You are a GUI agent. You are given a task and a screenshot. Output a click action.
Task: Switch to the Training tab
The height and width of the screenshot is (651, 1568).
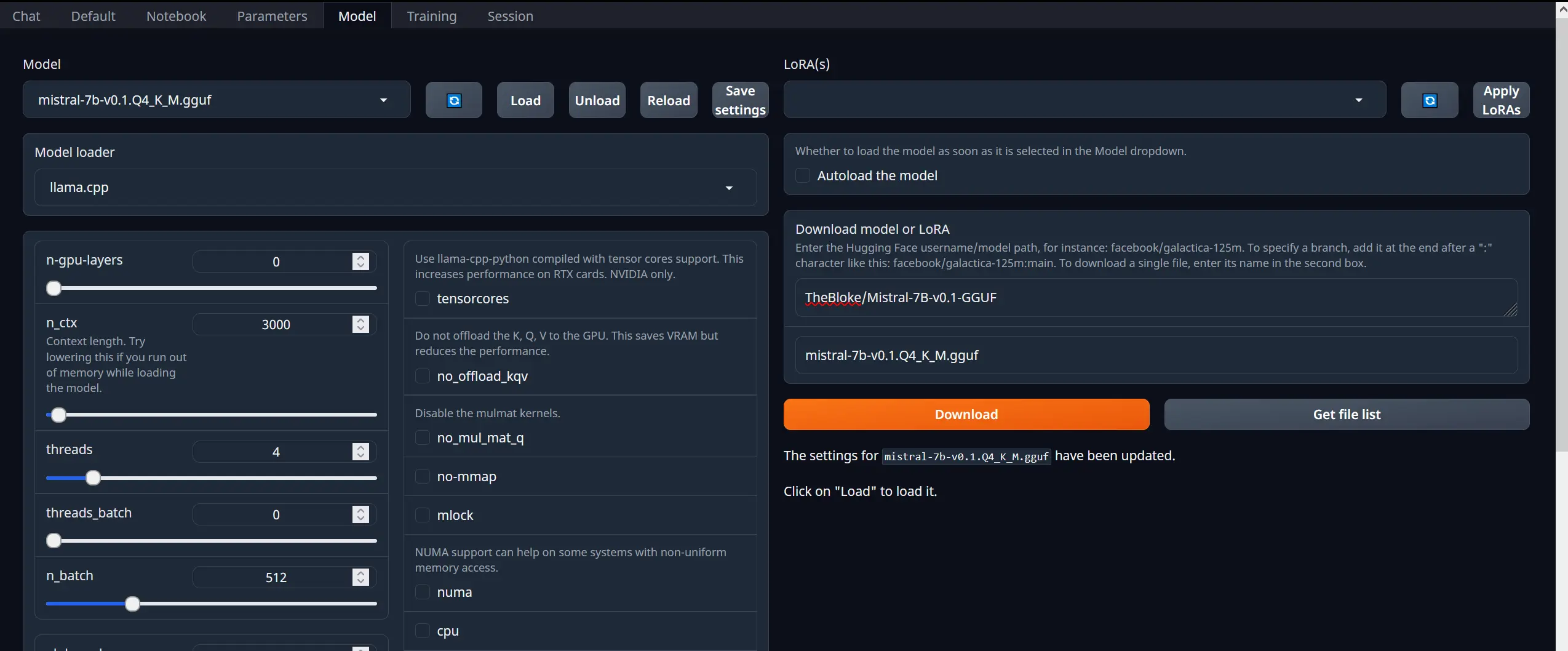tap(431, 16)
